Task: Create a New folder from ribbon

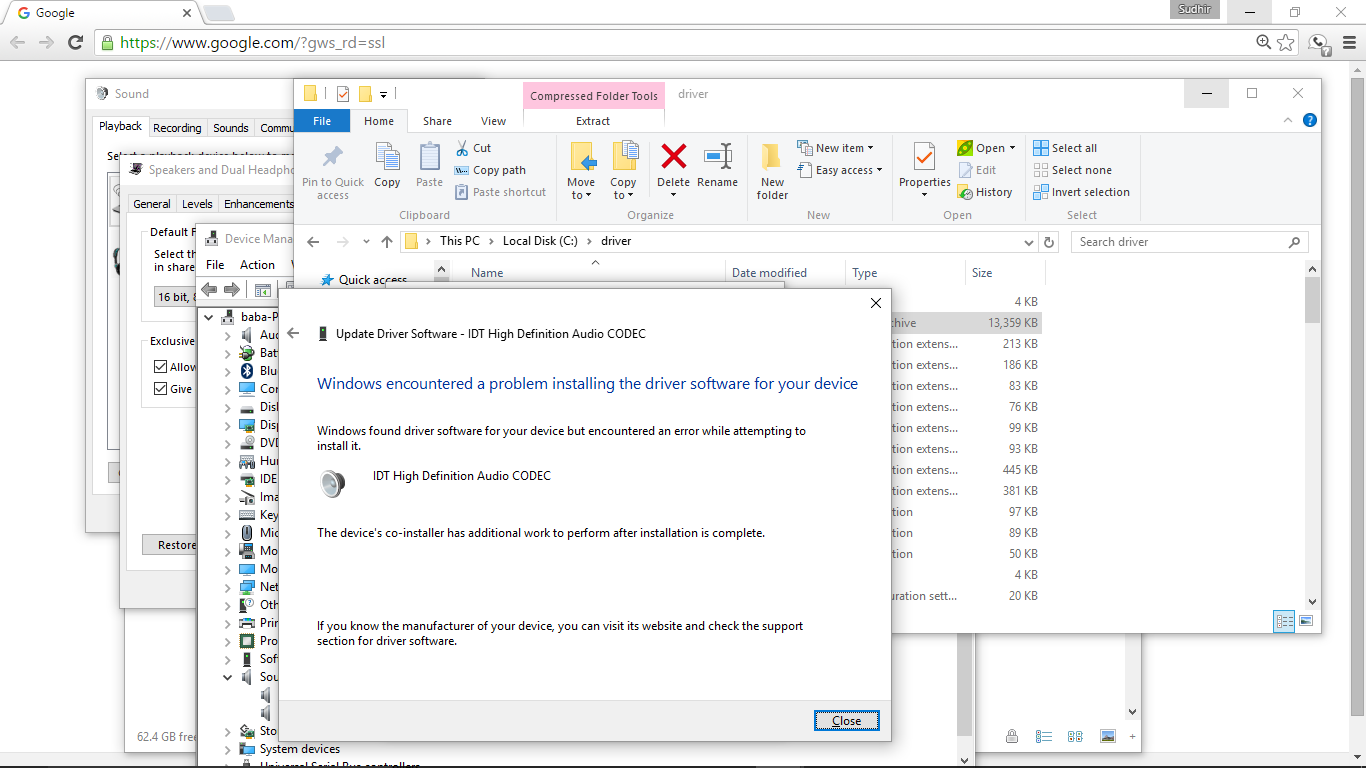Action: tap(772, 171)
